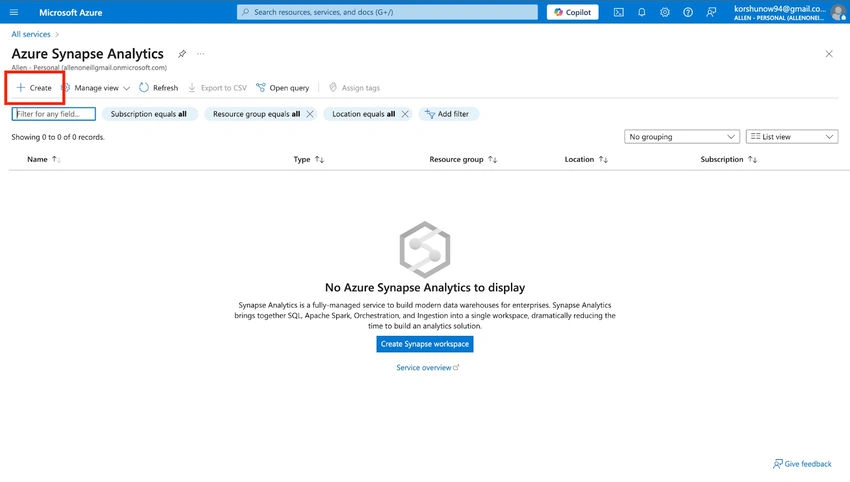
Task: Go back to All services breadcrumb
Action: click(x=31, y=34)
